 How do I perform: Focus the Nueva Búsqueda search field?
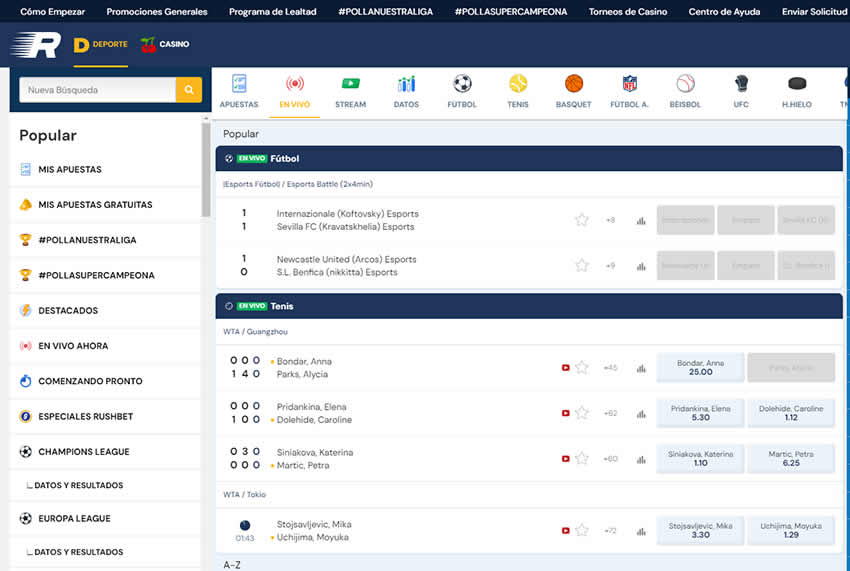(98, 89)
